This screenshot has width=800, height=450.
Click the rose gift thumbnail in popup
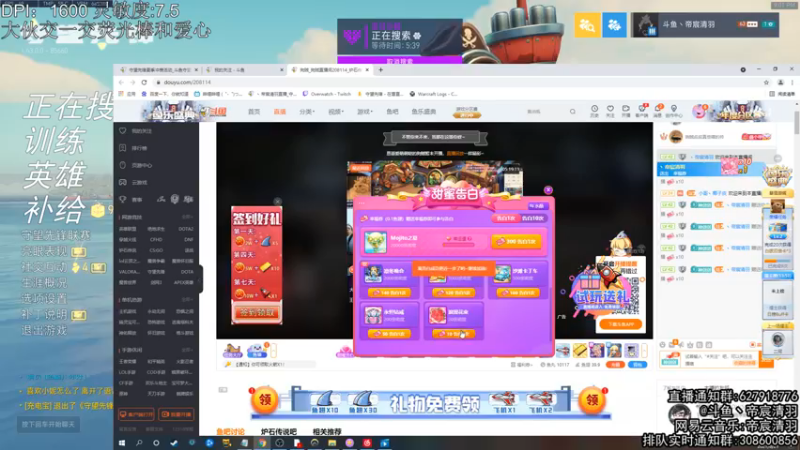(x=437, y=315)
